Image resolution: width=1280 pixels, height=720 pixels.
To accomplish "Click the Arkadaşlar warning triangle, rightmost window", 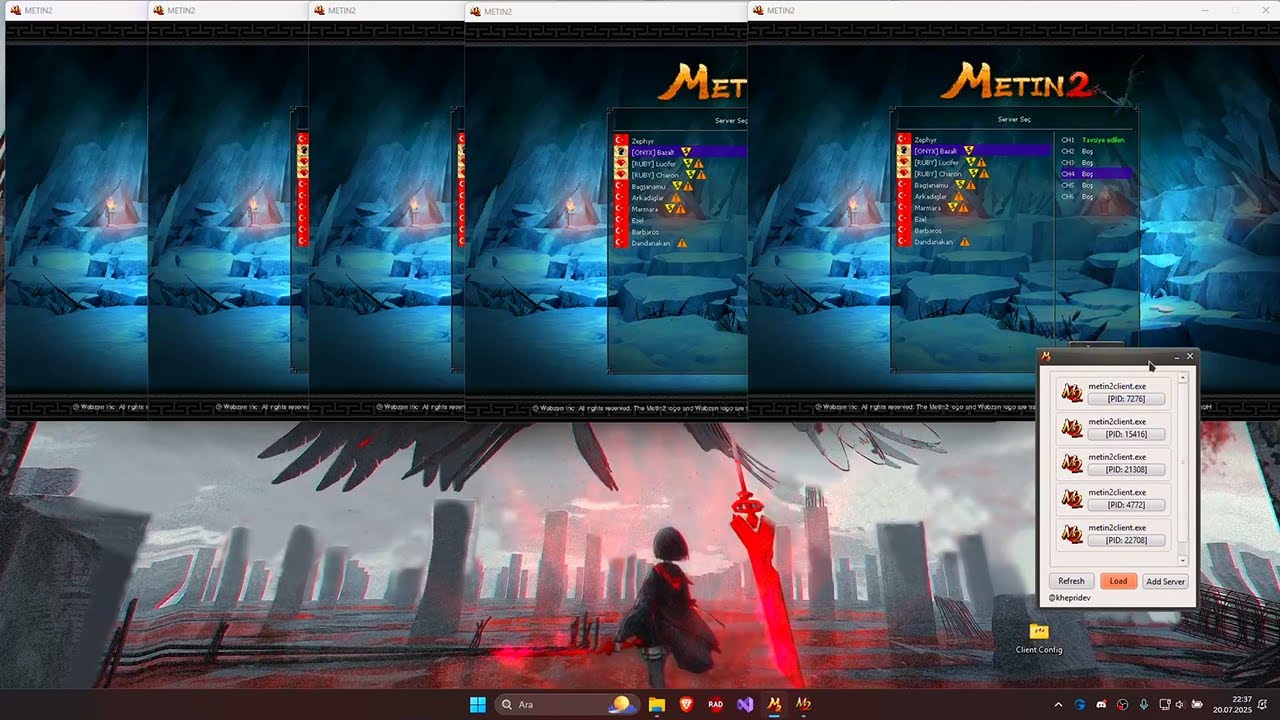I will pos(958,196).
